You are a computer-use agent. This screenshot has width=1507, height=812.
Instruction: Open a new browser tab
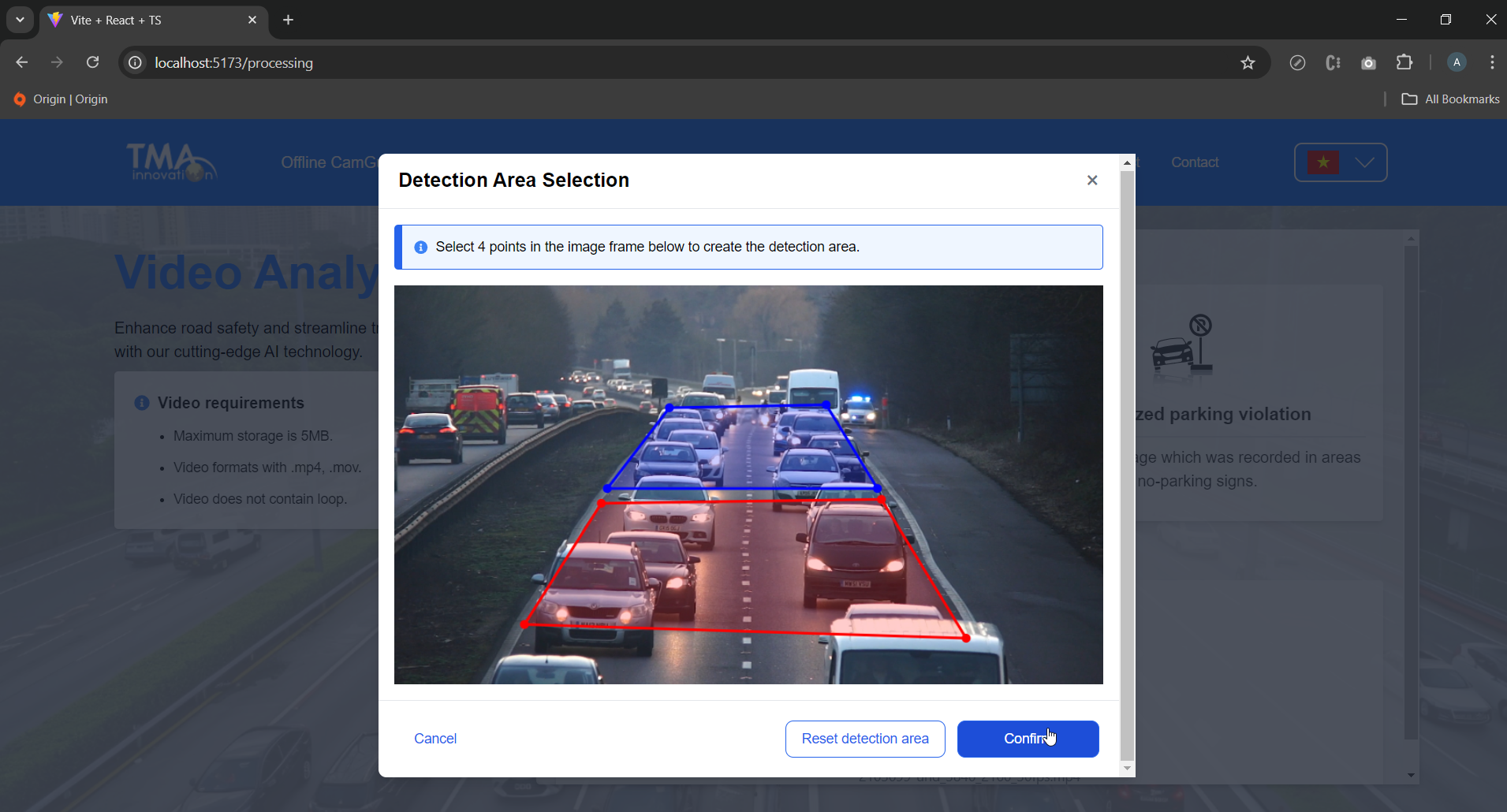click(288, 20)
